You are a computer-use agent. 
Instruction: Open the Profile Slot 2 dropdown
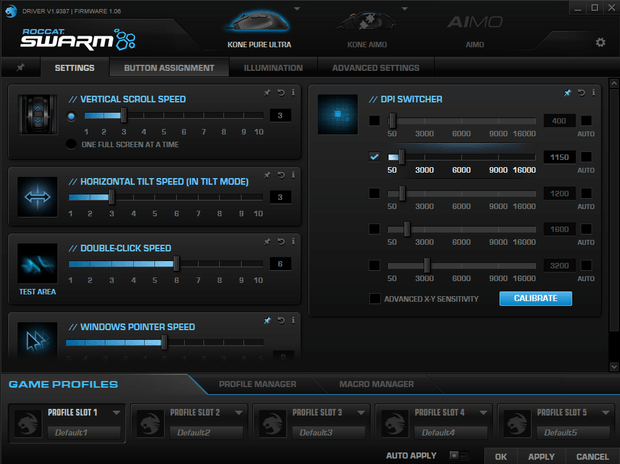(238, 413)
